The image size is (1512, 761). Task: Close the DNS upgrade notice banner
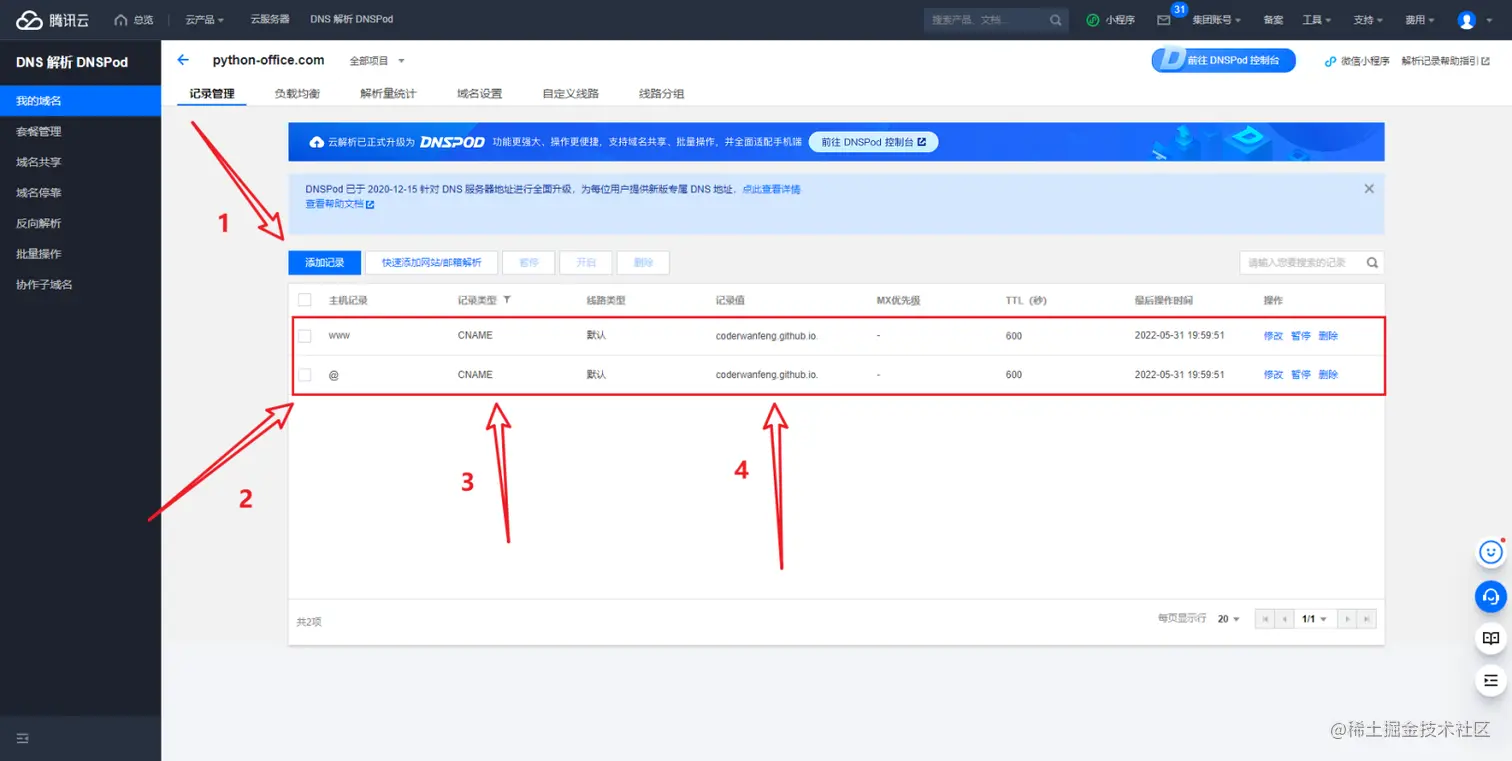click(x=1369, y=189)
